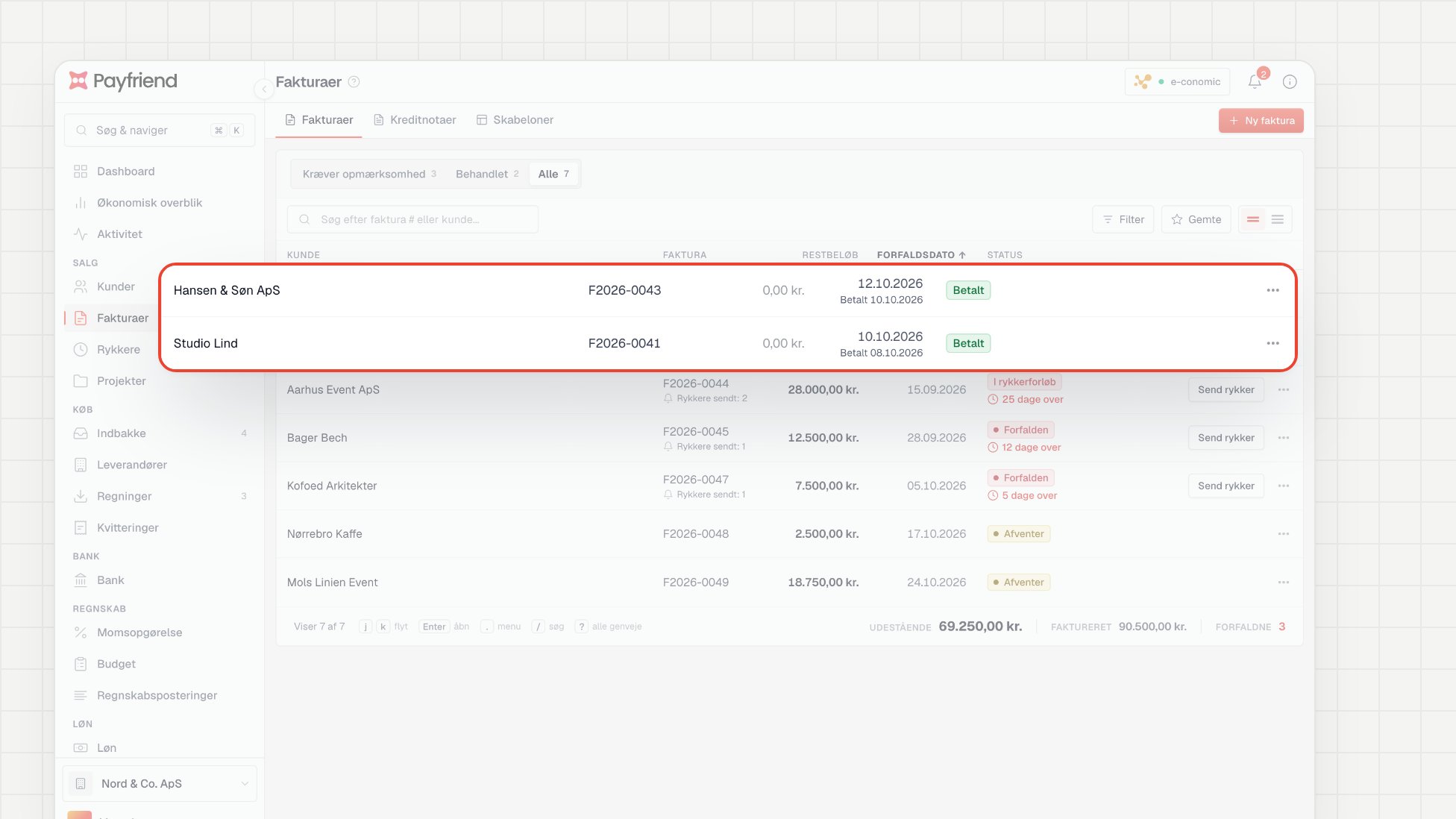
Task: Switch to the Kreditnotaer tab
Action: [415, 120]
